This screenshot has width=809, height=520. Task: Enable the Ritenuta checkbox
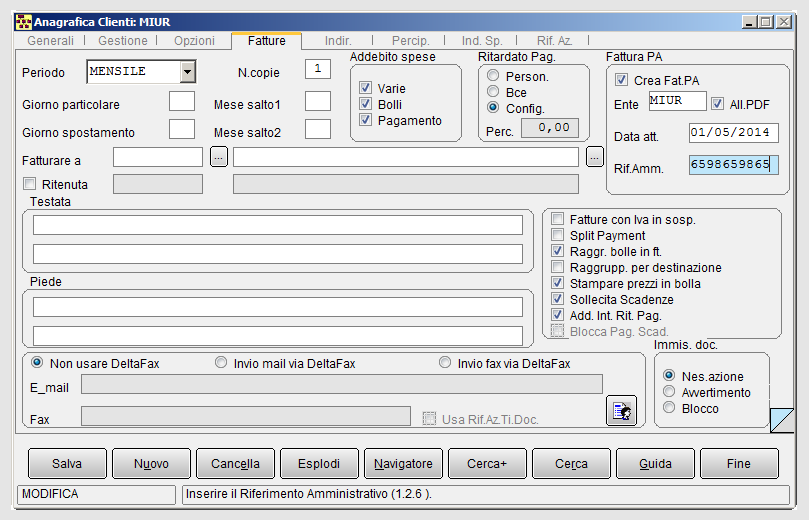pos(29,184)
